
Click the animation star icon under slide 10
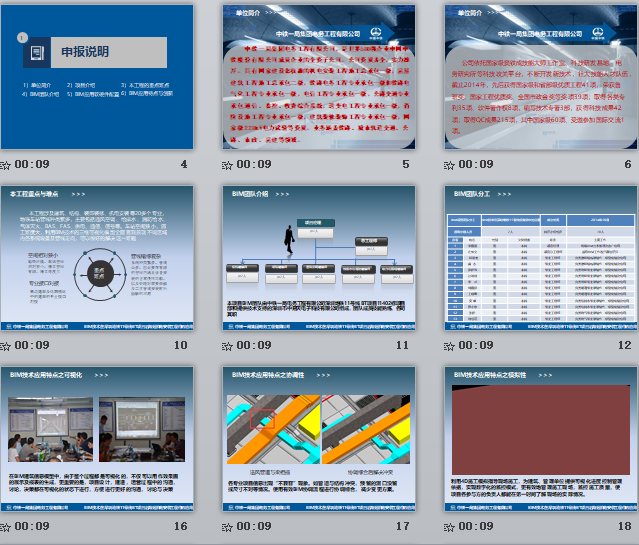pos(6,346)
